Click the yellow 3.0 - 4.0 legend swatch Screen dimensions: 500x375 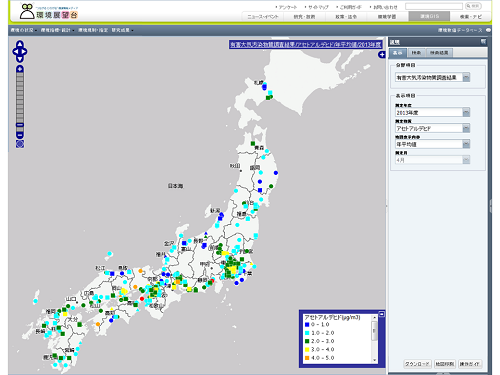[x=307, y=349]
